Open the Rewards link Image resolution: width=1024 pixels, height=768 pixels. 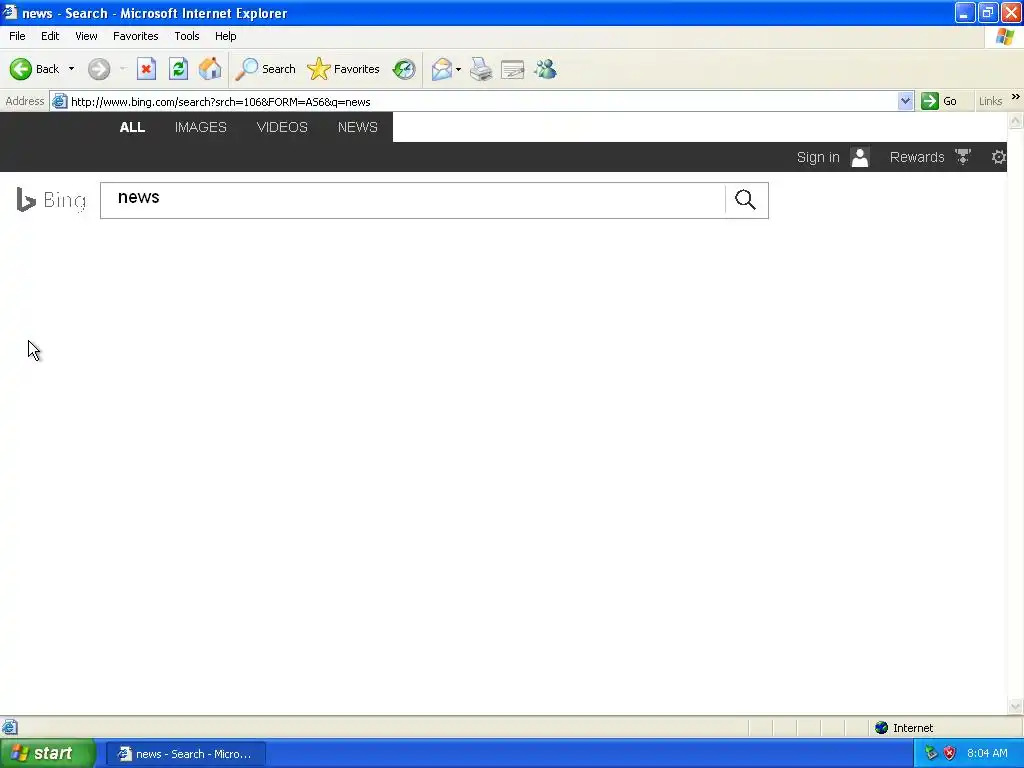(917, 157)
